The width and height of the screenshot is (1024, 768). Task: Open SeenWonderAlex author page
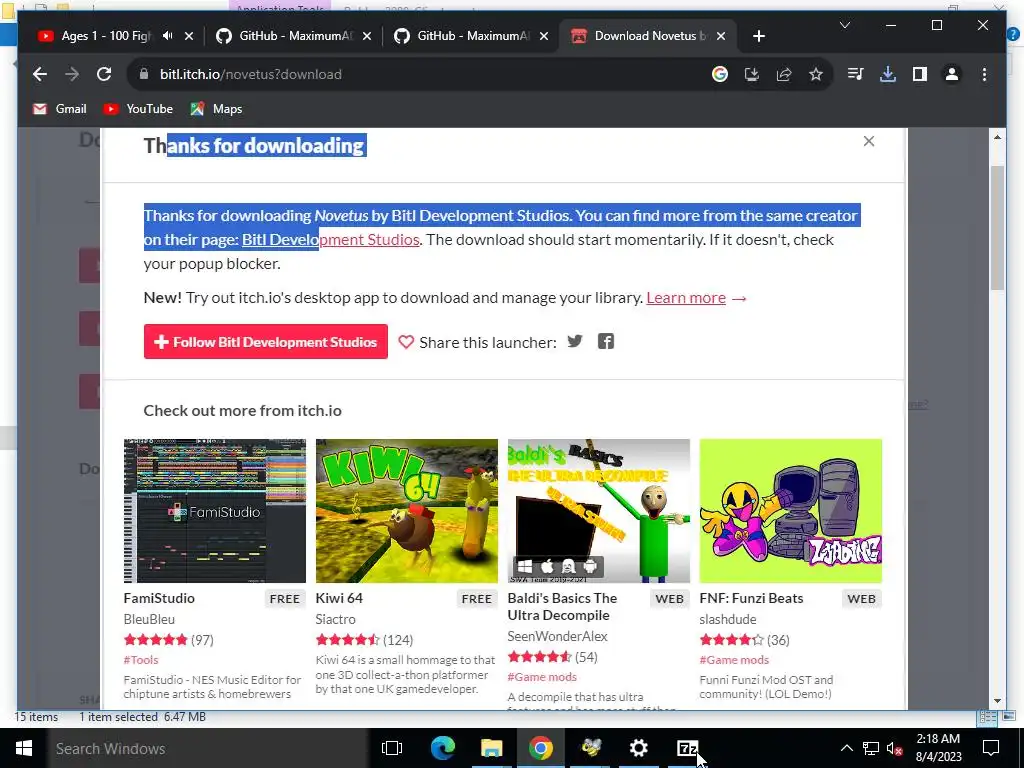coord(558,636)
